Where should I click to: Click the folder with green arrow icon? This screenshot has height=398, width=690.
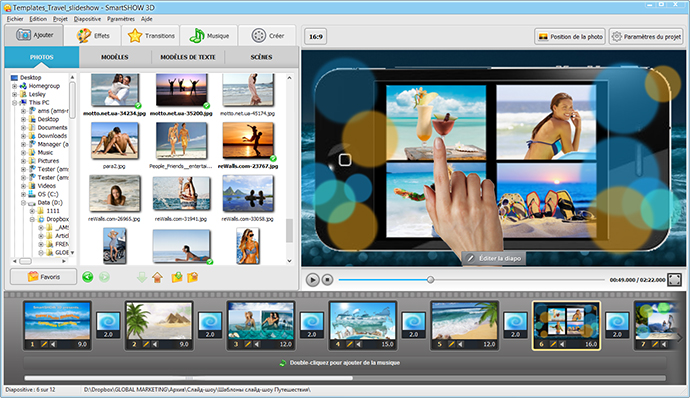[177, 277]
